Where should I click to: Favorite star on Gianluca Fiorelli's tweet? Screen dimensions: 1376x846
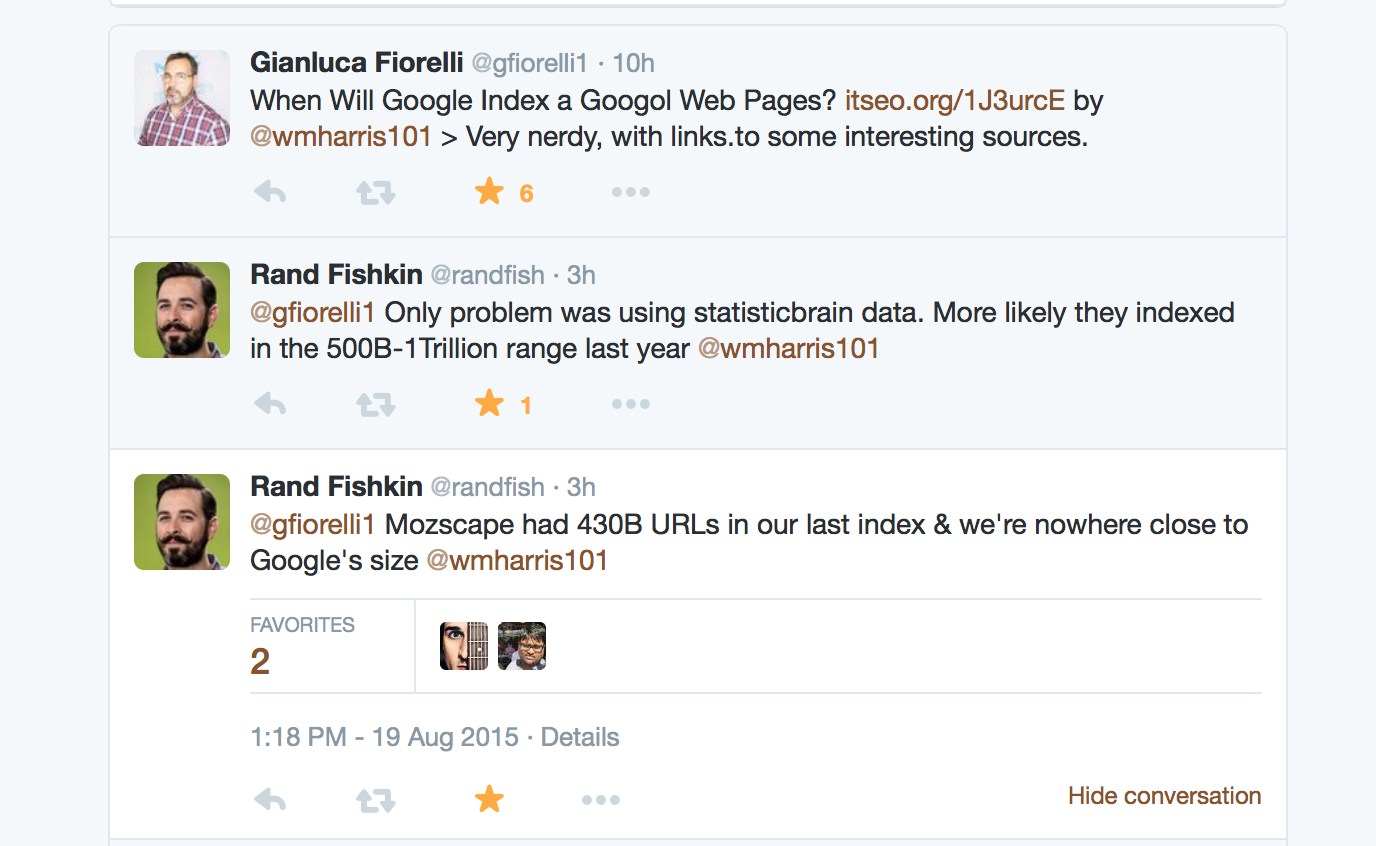tap(489, 191)
